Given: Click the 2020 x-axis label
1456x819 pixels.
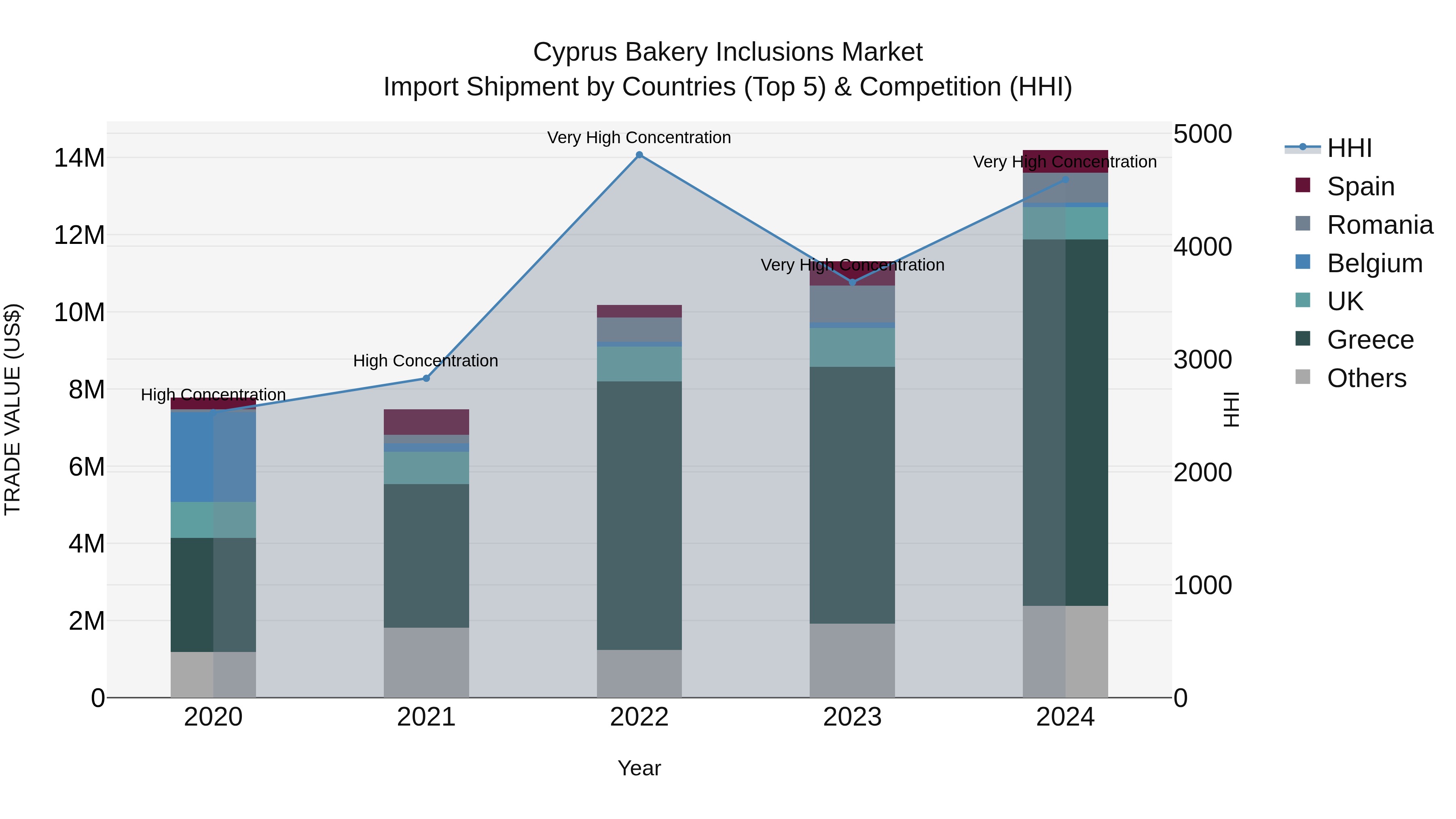Looking at the screenshot, I should (213, 717).
